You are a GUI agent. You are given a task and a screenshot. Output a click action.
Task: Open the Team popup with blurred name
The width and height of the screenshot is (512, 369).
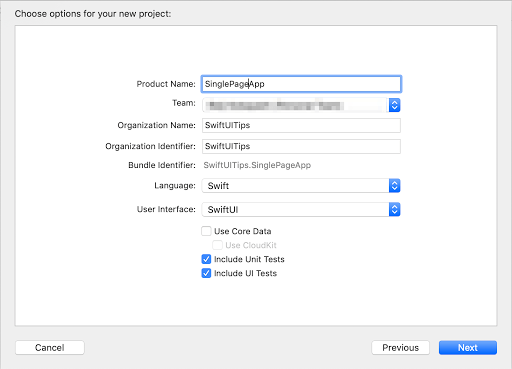click(x=301, y=105)
